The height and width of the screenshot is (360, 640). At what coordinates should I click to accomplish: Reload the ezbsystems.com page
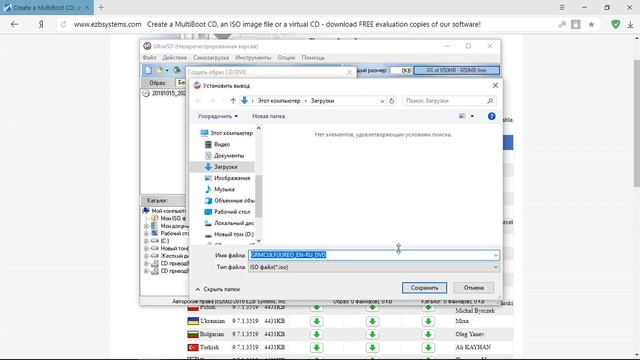(x=63, y=24)
